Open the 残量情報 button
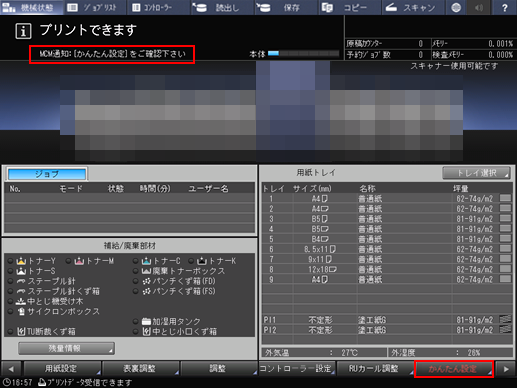The width and height of the screenshot is (517, 388). 66,348
